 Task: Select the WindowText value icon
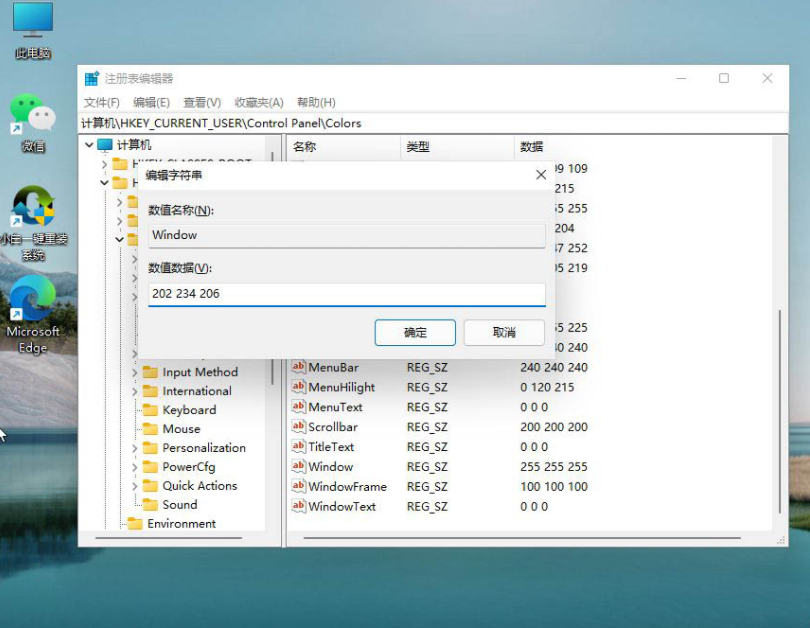298,506
